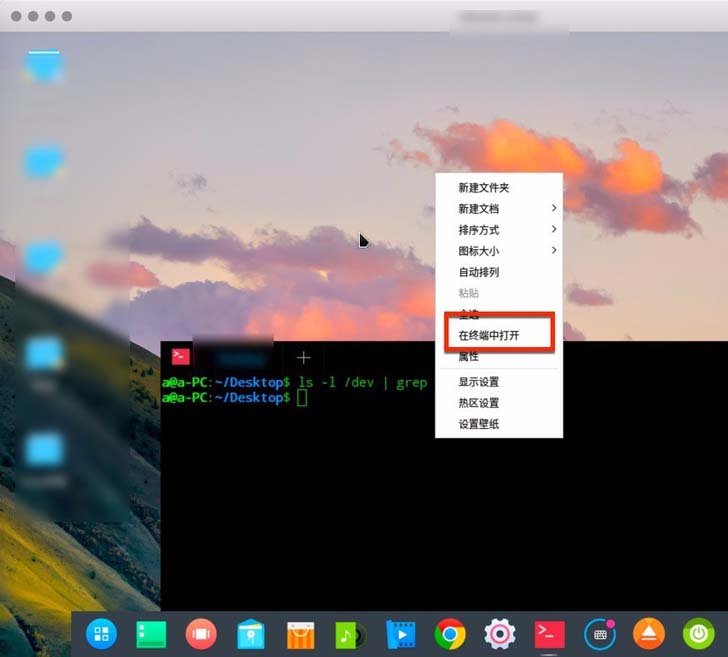This screenshot has height=657, width=728.
Task: Open 属性 from the context menu
Action: click(499, 356)
